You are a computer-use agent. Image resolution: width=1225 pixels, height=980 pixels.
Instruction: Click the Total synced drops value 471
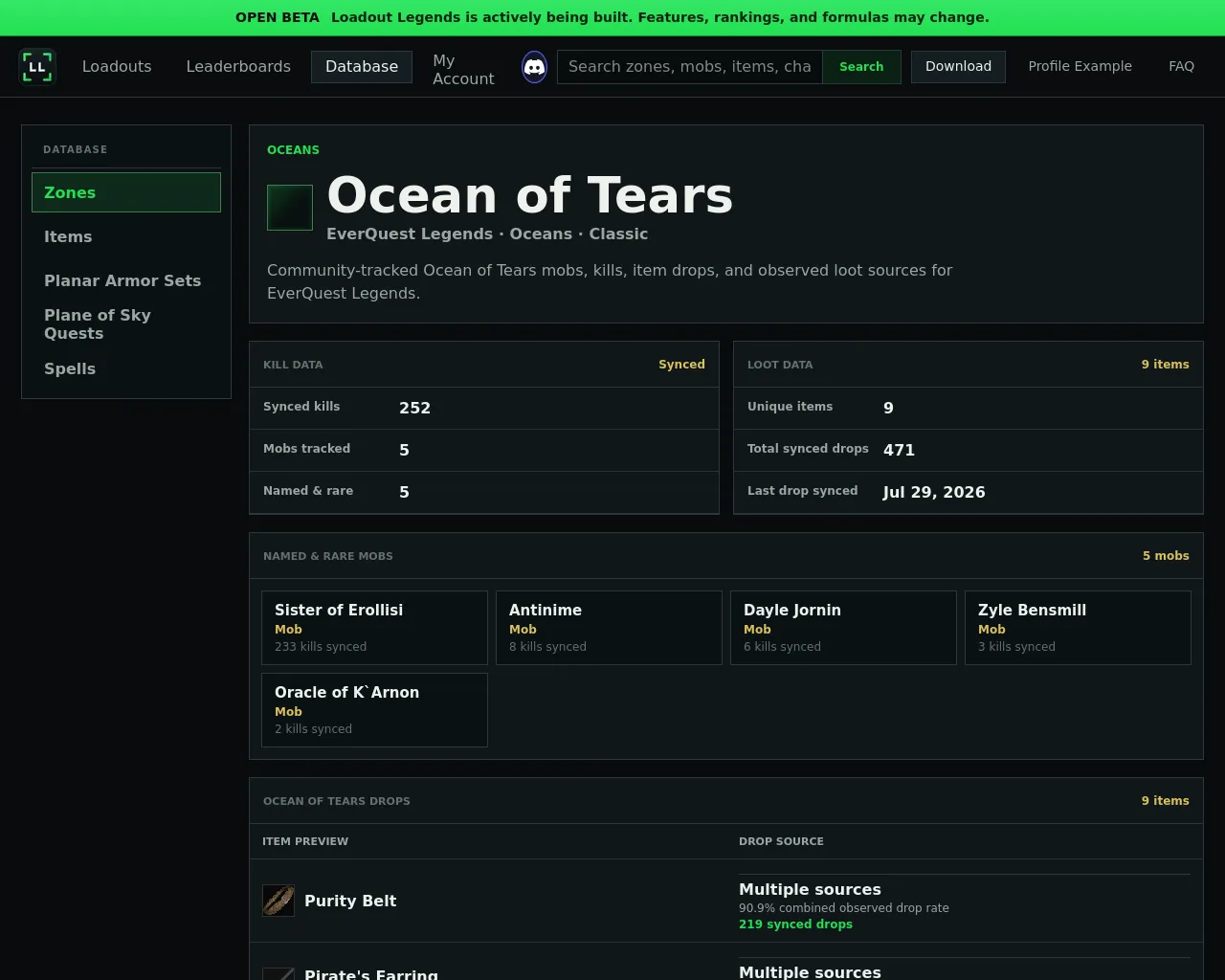899,450
